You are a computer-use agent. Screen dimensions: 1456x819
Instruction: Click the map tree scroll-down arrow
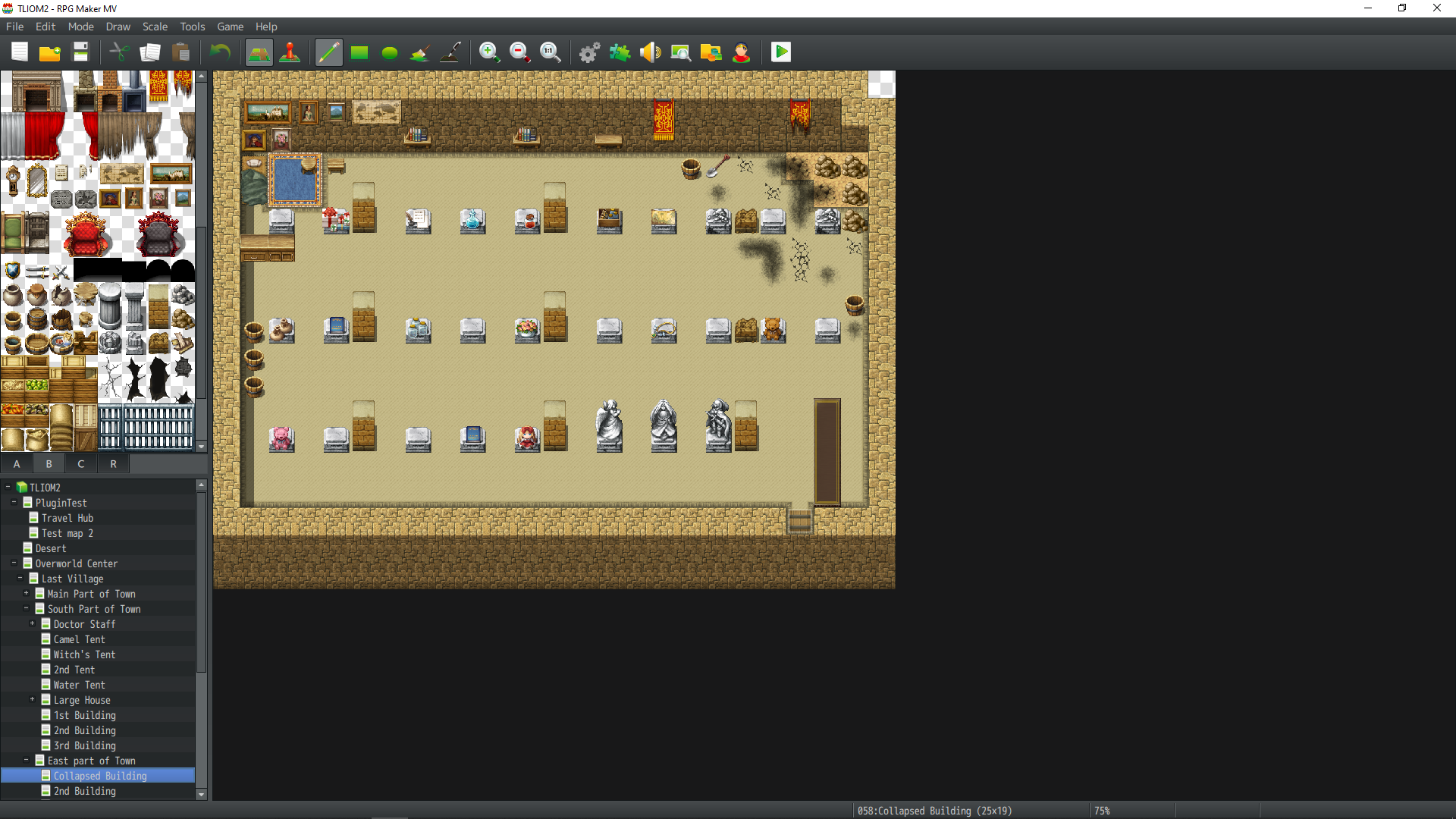[201, 794]
